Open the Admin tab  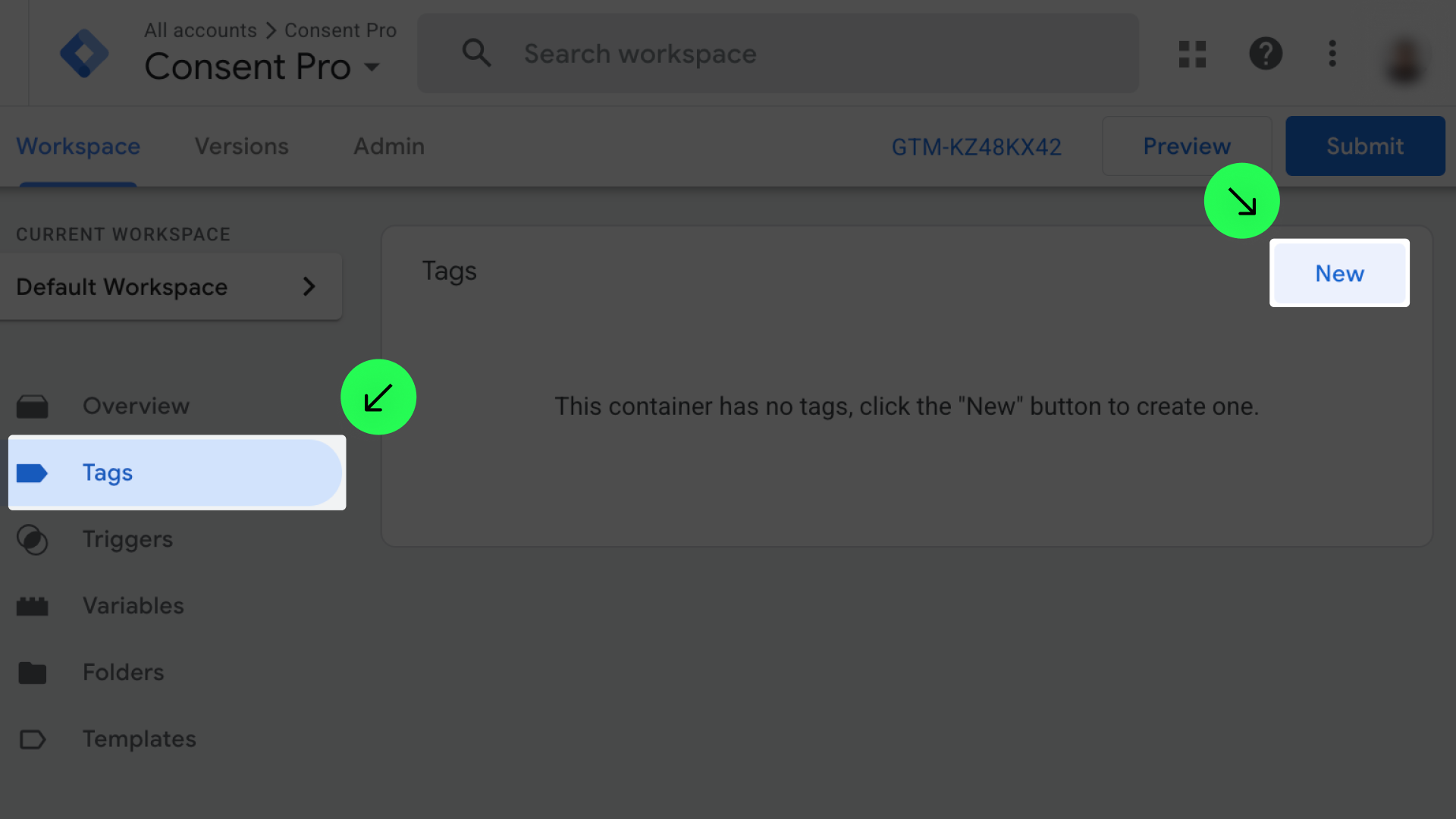388,146
